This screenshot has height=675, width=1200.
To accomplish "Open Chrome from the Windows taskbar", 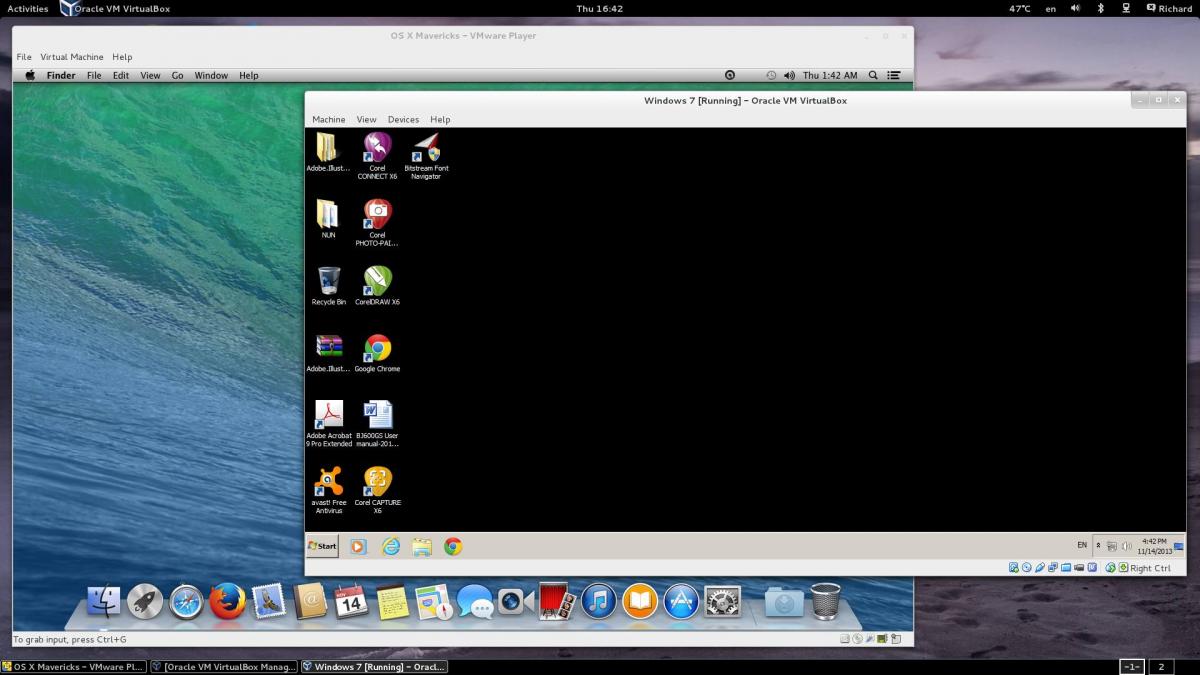I will click(x=453, y=546).
